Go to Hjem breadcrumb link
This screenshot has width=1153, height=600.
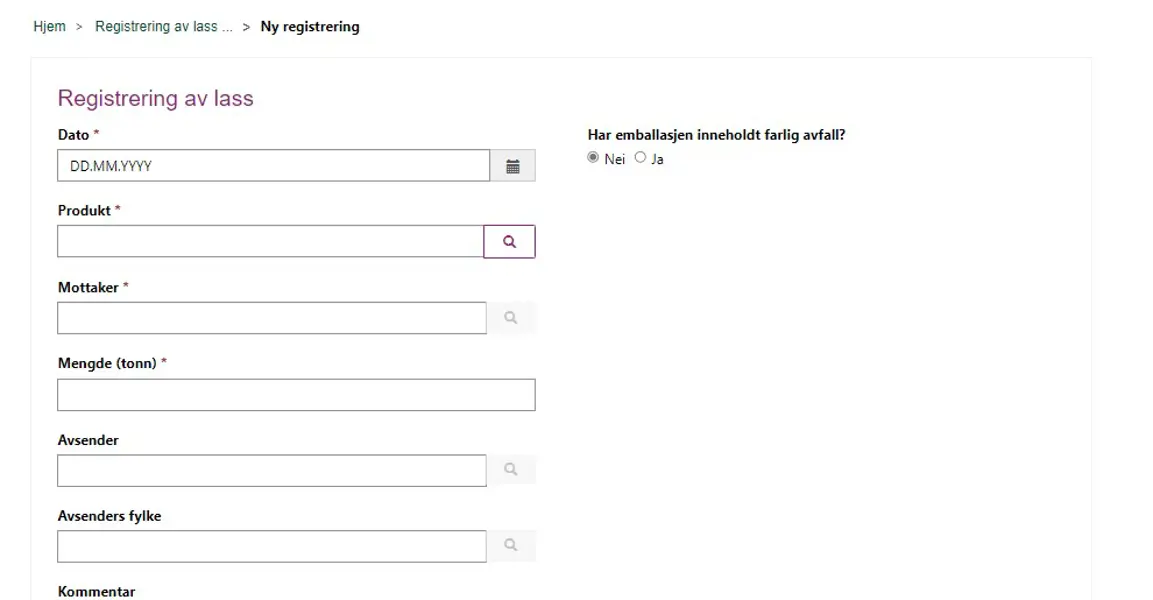(49, 27)
